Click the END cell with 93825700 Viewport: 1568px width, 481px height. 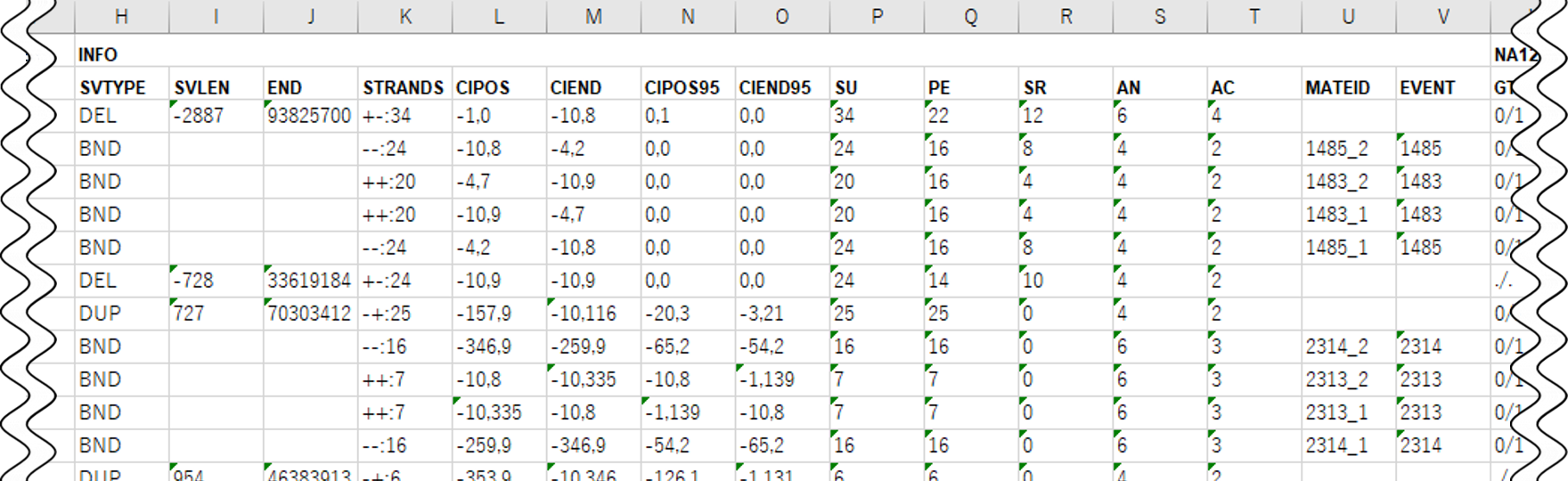point(310,116)
